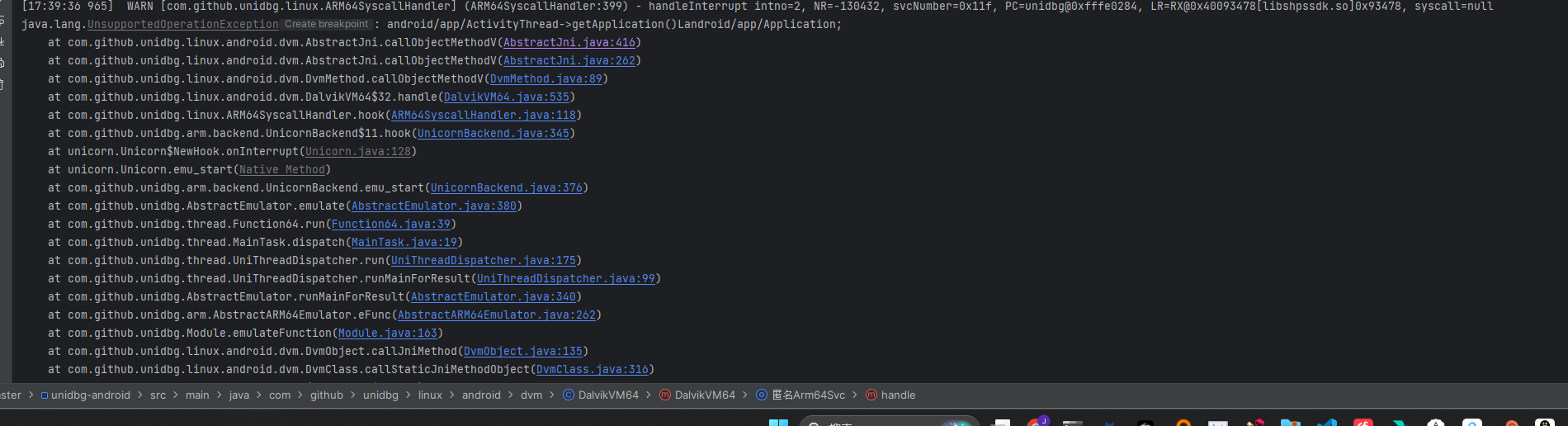Click the clear all trash icon
This screenshot has height=426, width=1568.
[x=2, y=84]
